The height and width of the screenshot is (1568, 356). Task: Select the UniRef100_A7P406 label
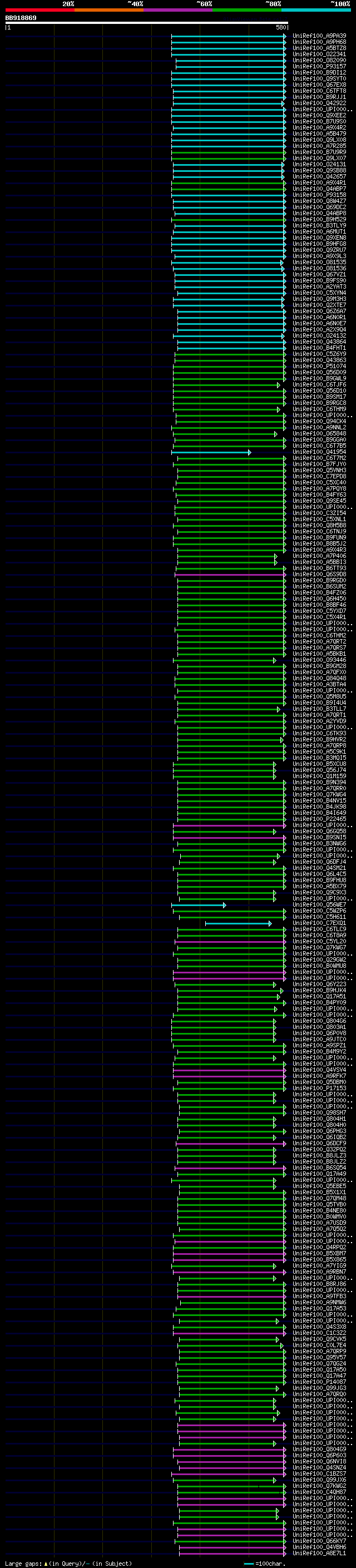319,556
